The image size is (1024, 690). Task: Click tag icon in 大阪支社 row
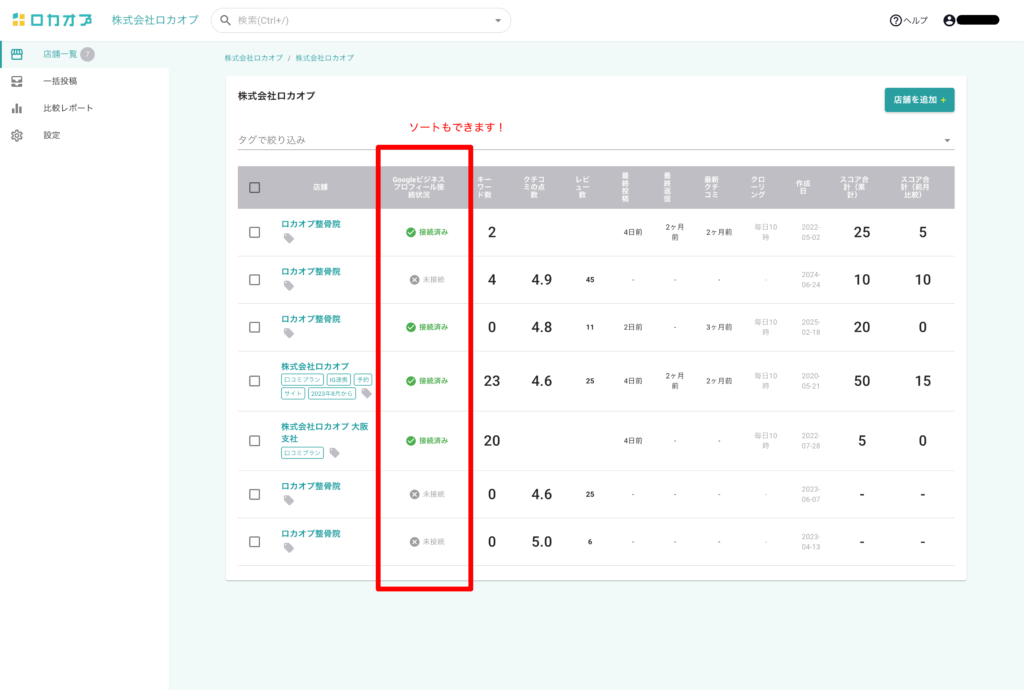334,452
